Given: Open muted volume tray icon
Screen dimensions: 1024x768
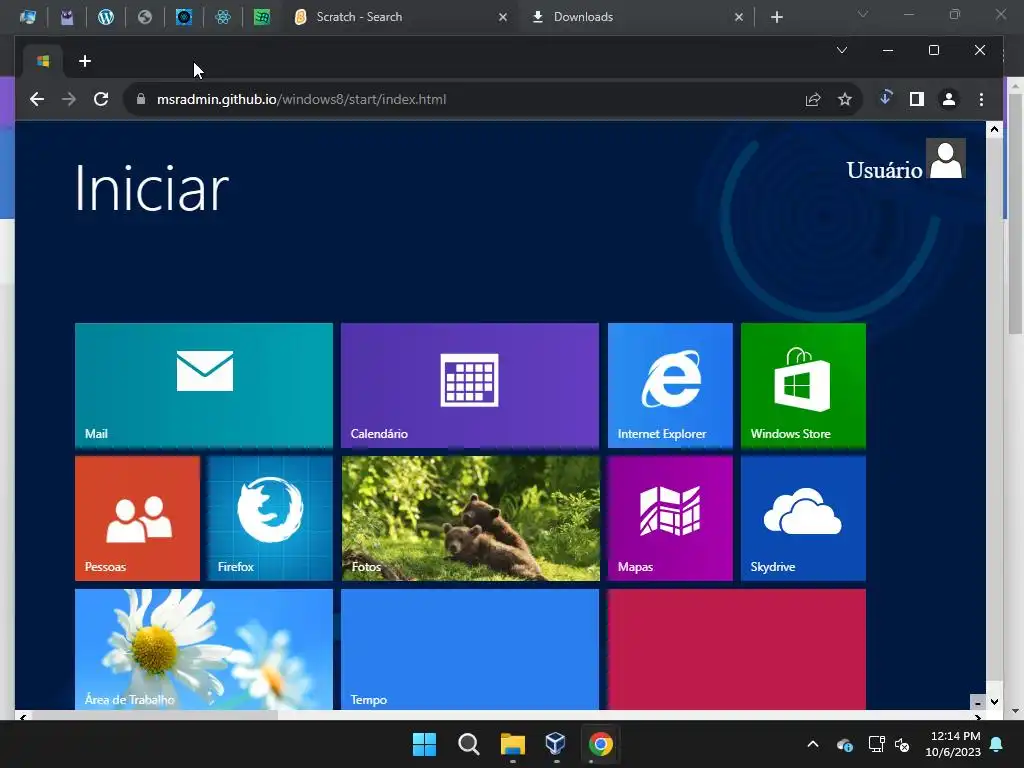Looking at the screenshot, I should (902, 744).
